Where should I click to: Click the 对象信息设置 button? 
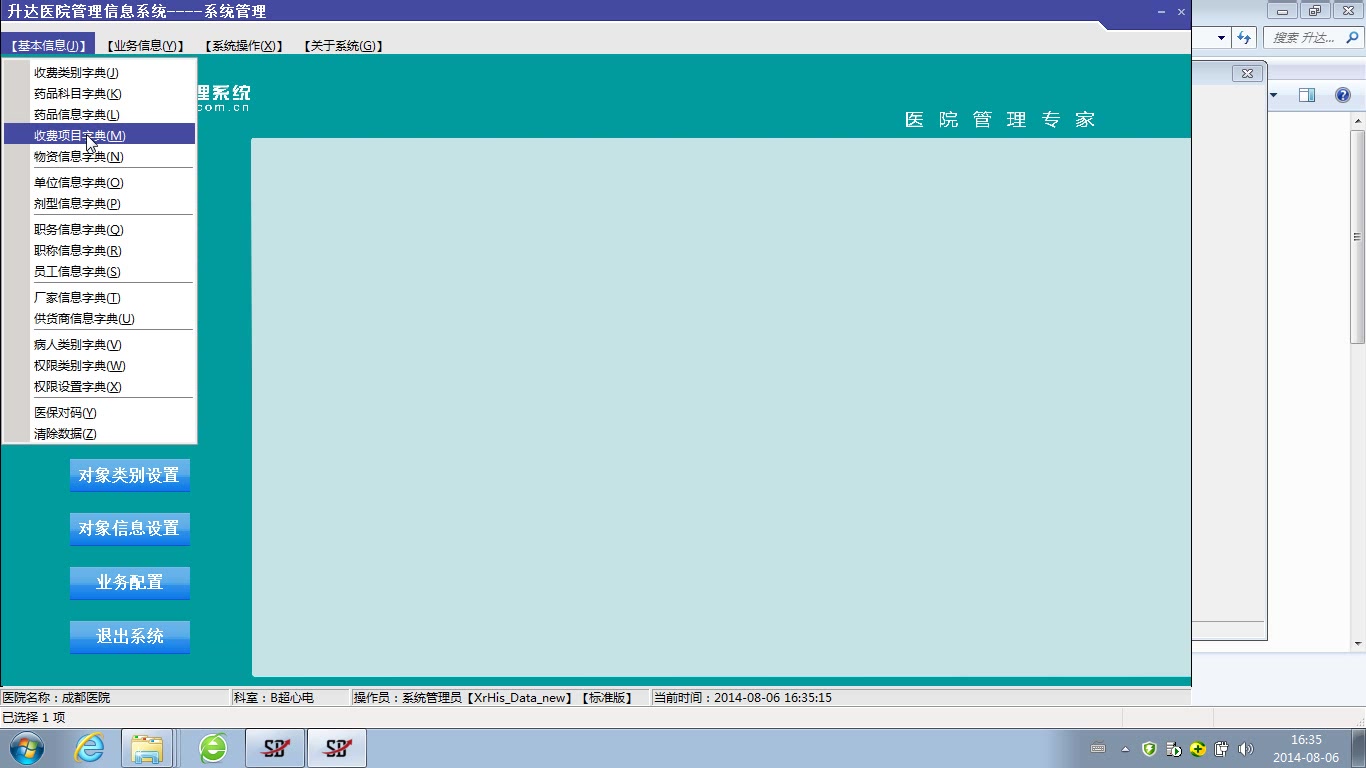[129, 528]
